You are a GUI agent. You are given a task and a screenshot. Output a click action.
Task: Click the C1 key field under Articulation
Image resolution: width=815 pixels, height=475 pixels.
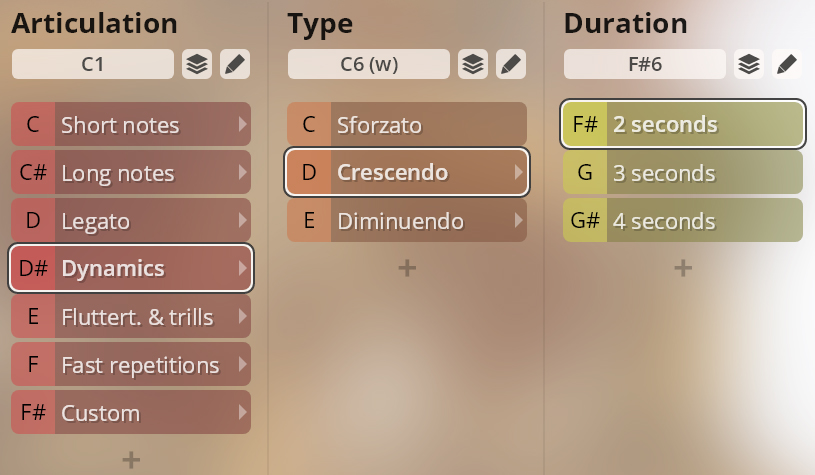click(93, 65)
